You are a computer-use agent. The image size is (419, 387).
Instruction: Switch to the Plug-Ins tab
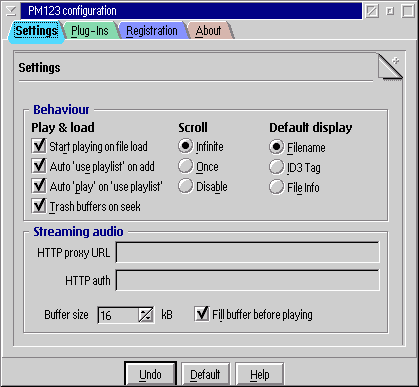point(90,31)
